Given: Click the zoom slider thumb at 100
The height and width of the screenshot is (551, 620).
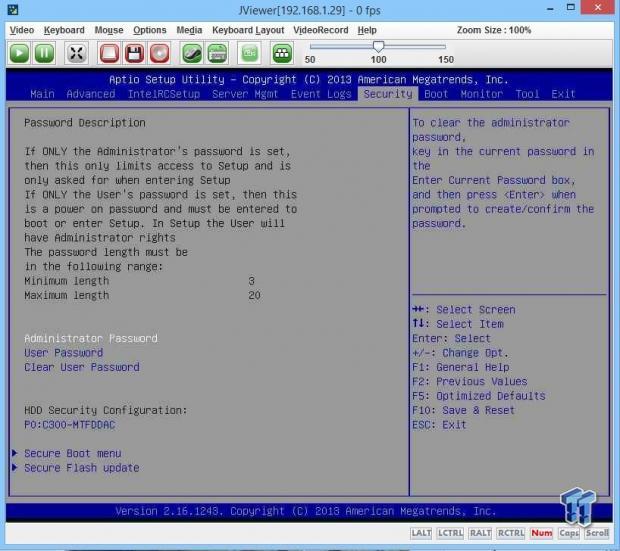Looking at the screenshot, I should pos(378,47).
